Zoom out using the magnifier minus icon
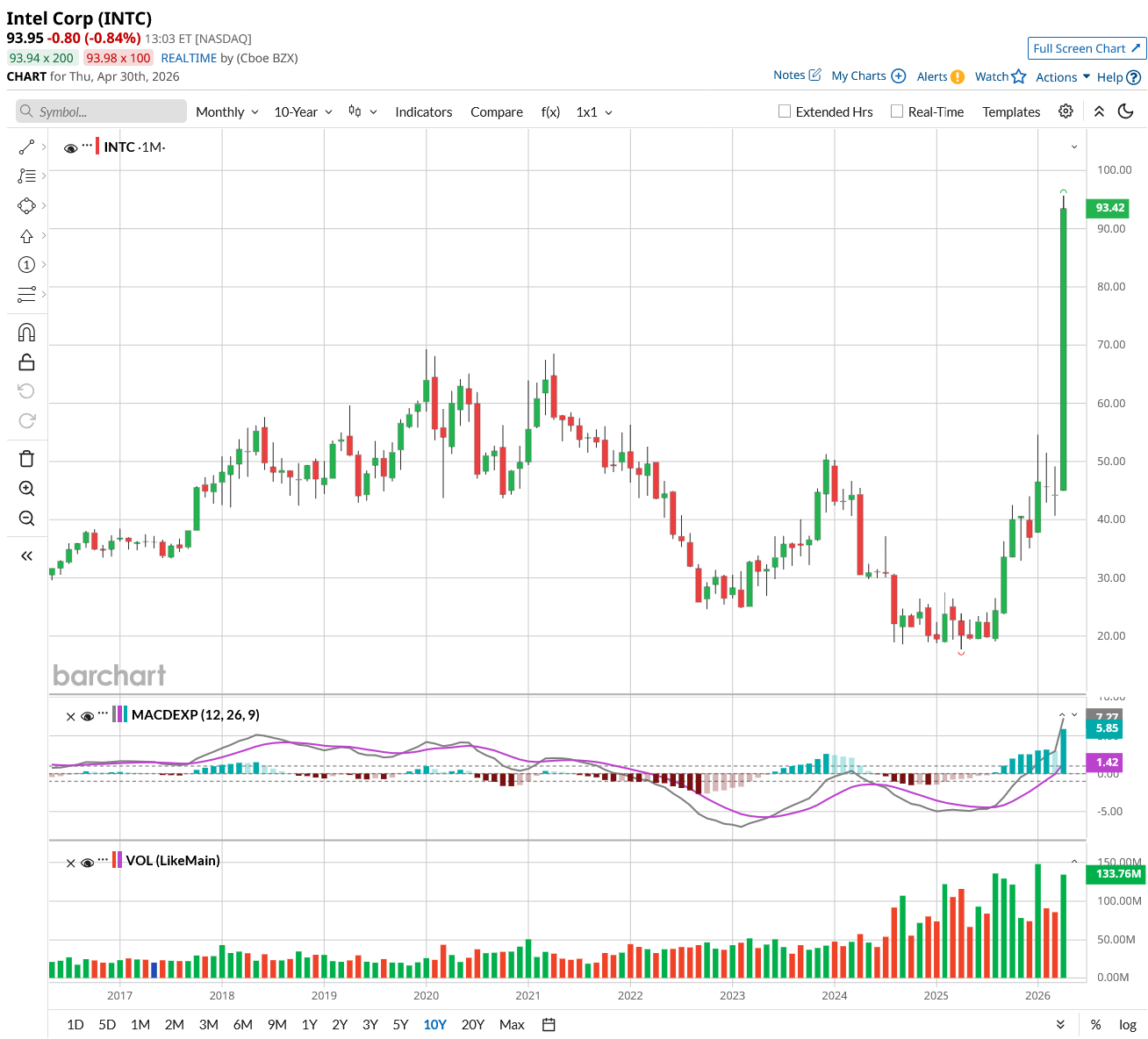The height and width of the screenshot is (1039, 1148). (x=26, y=519)
